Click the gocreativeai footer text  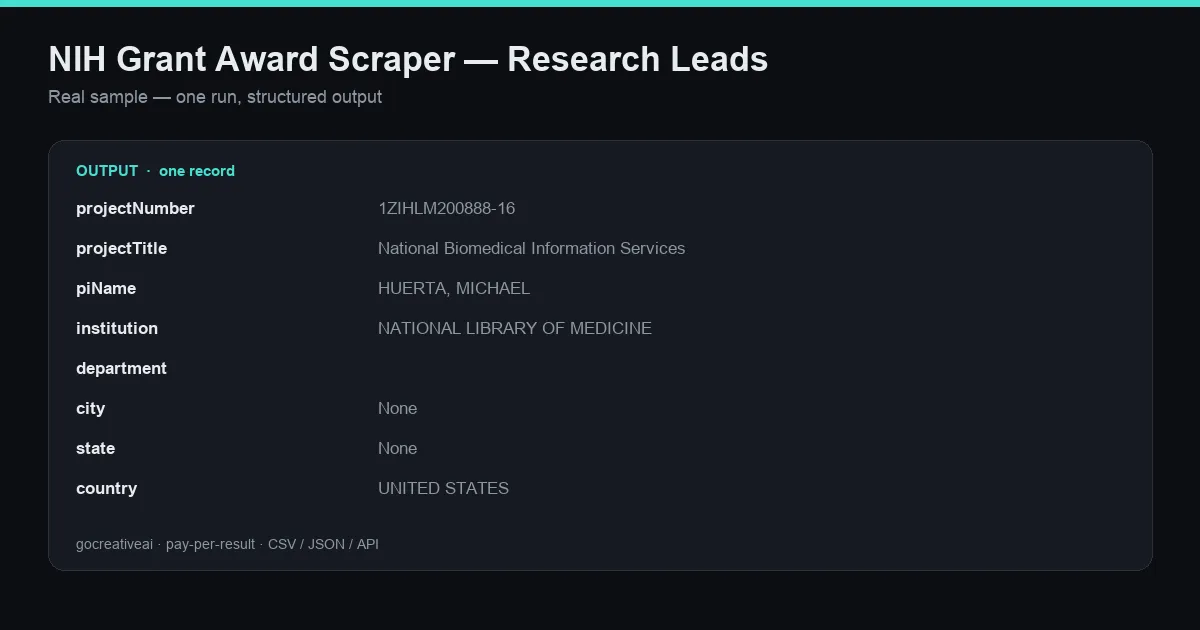114,545
